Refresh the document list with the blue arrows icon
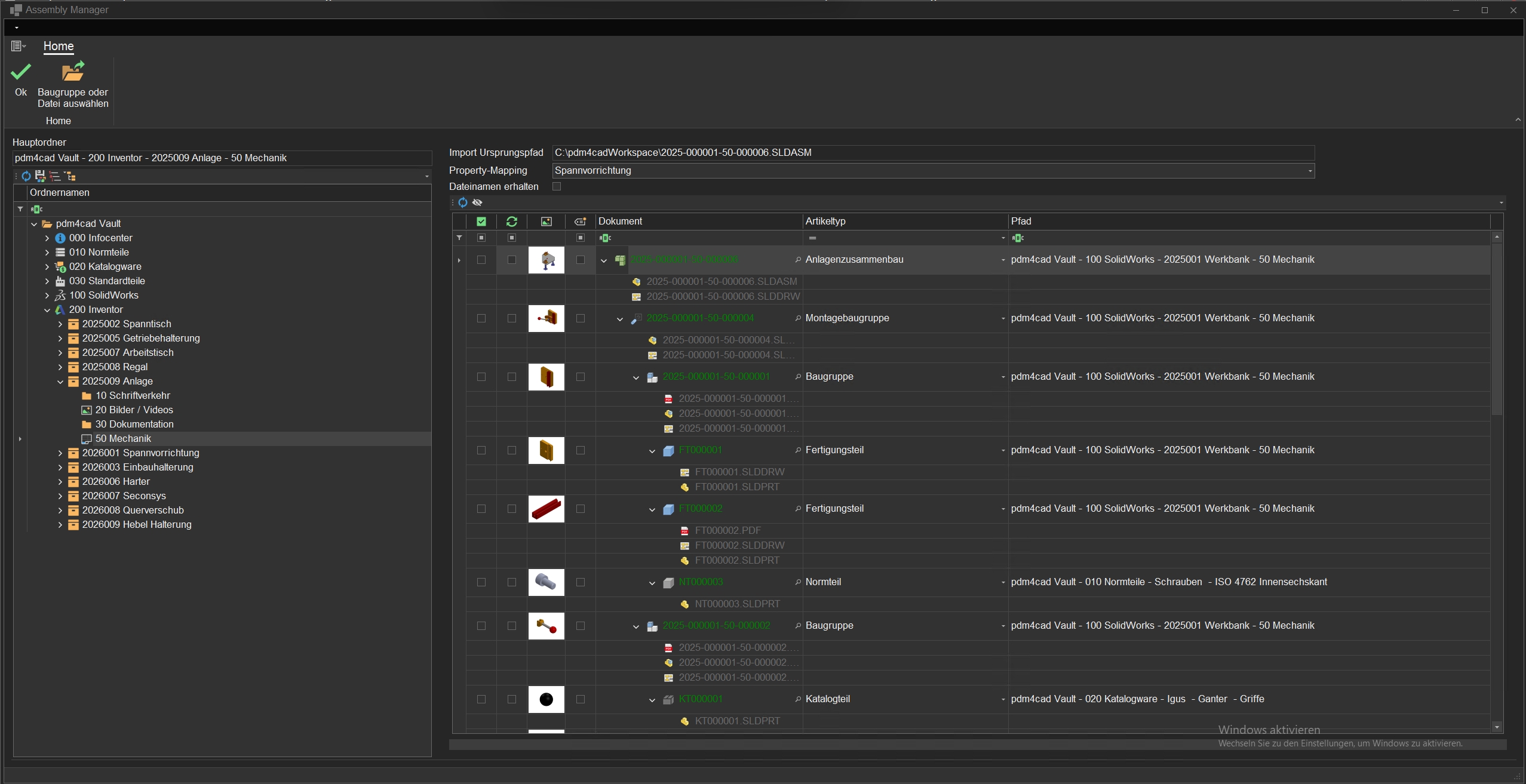1526x784 pixels. [x=463, y=203]
